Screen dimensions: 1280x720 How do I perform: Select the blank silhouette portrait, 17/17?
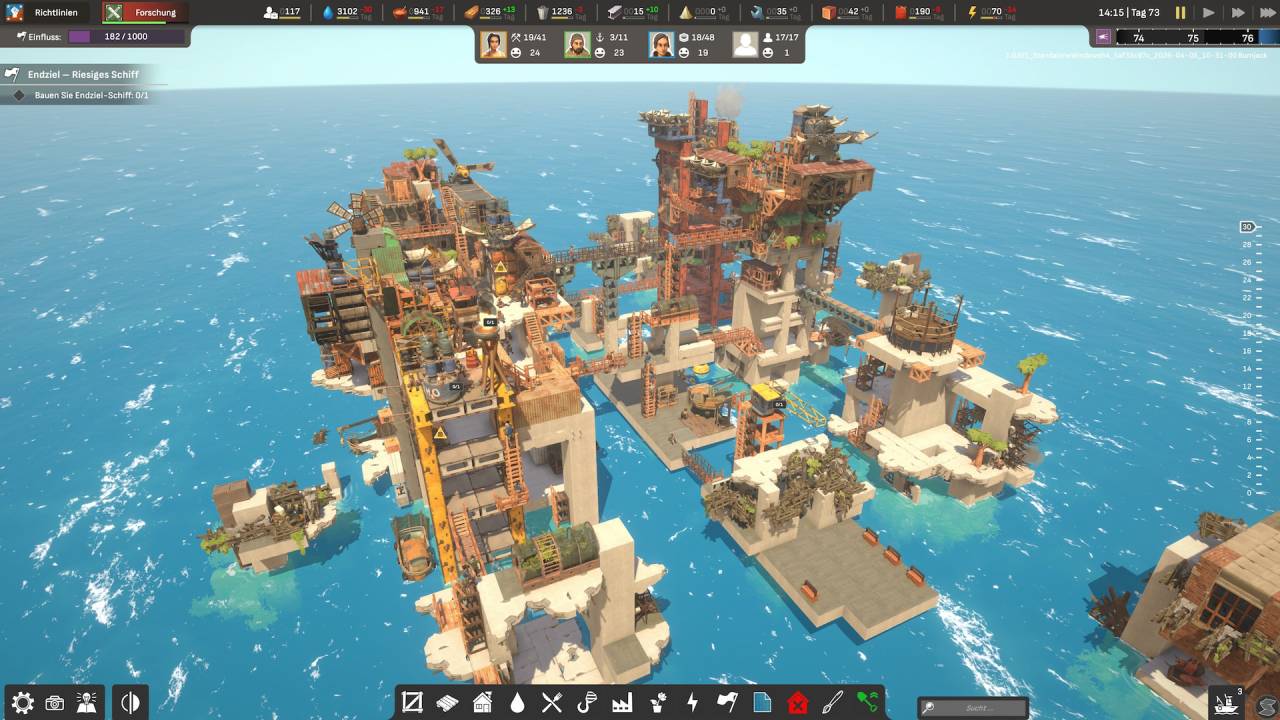click(x=745, y=44)
